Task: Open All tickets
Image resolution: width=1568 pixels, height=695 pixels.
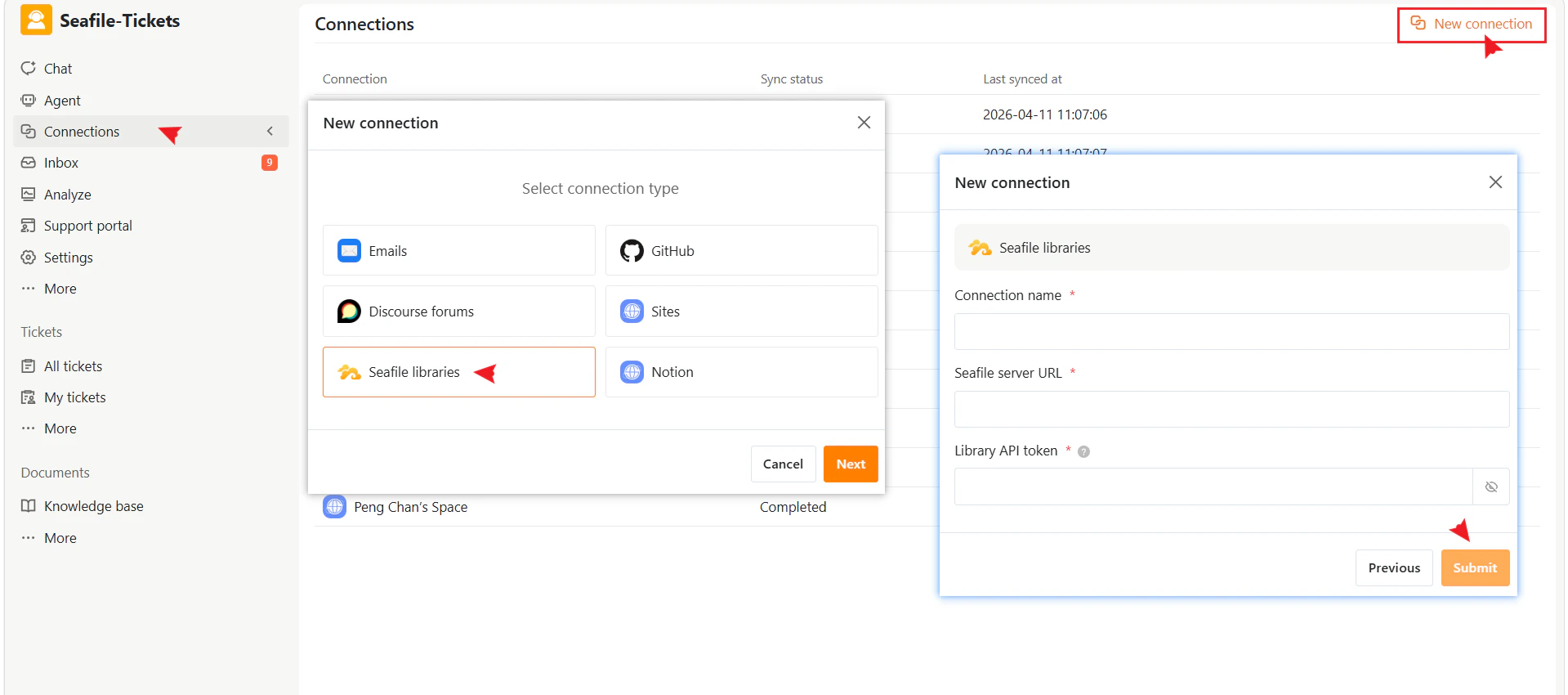Action: (x=74, y=366)
